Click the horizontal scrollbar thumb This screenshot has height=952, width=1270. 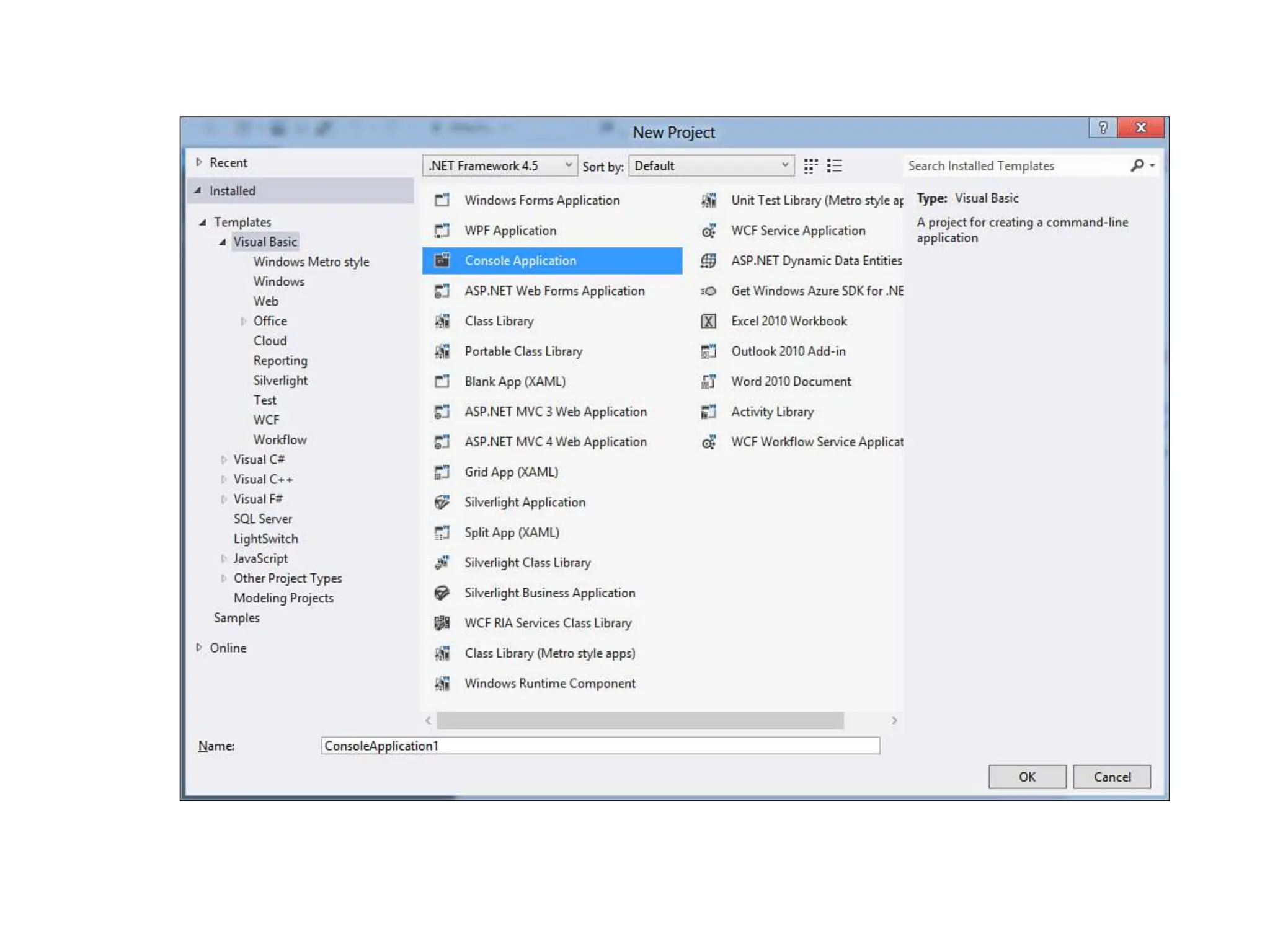point(640,720)
